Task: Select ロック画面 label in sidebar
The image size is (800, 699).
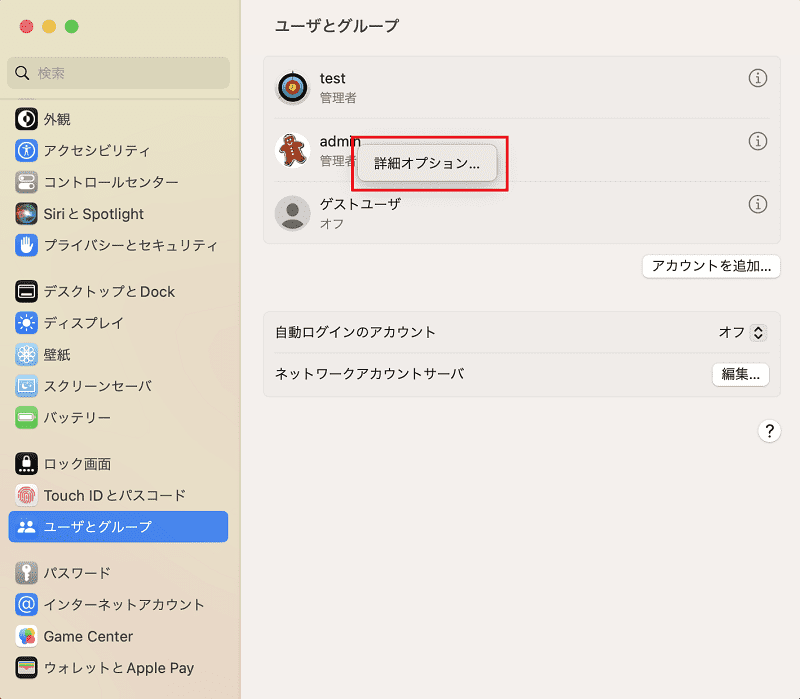Action: (x=77, y=464)
